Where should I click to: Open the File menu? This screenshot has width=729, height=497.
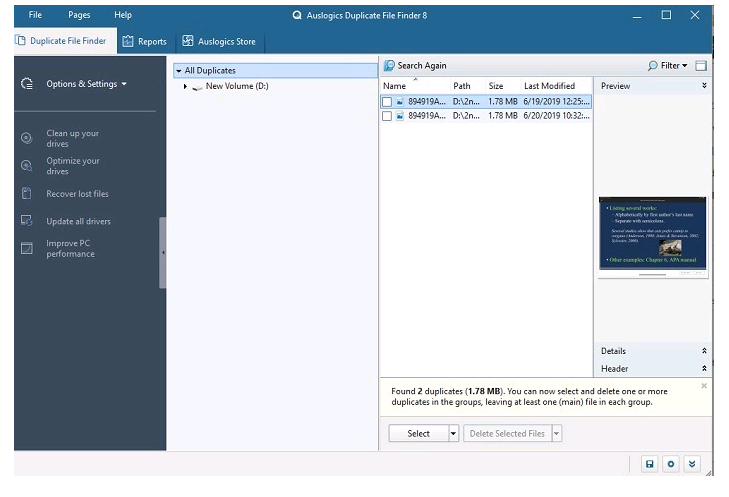(x=35, y=15)
